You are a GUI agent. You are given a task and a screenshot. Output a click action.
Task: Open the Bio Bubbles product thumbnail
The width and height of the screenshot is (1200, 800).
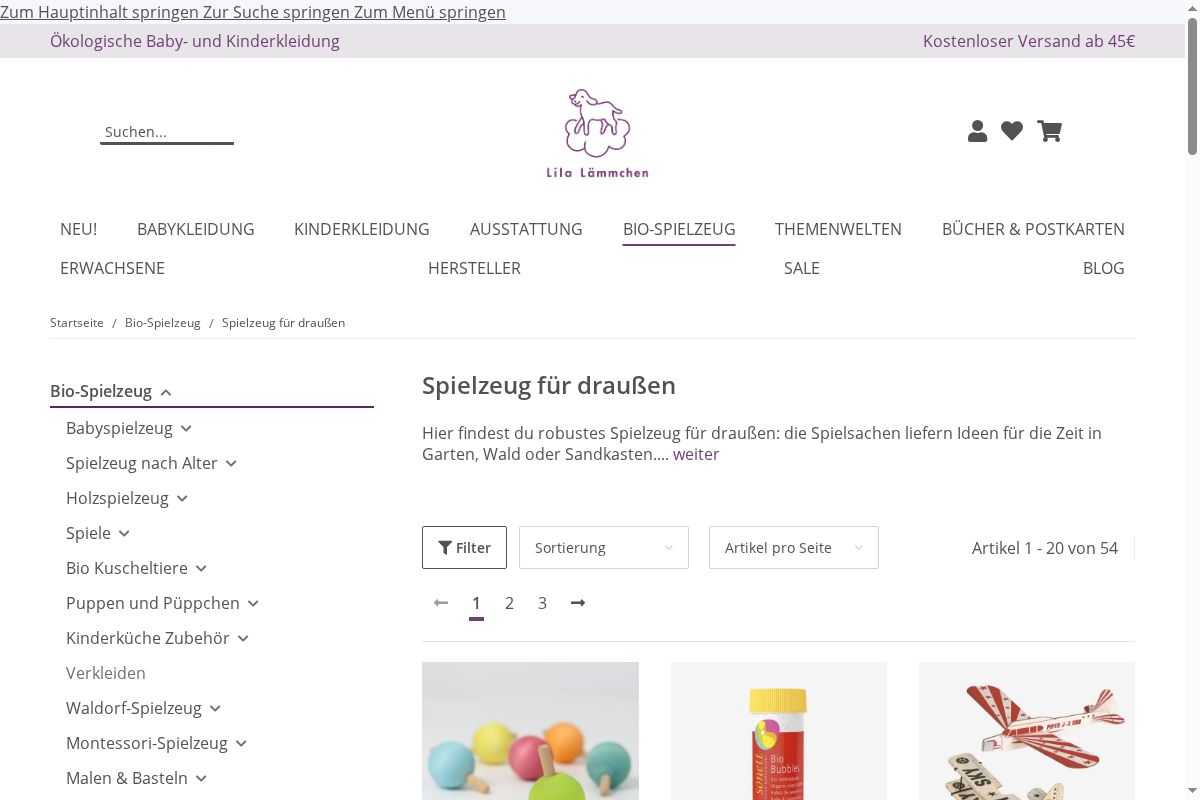coord(779,731)
